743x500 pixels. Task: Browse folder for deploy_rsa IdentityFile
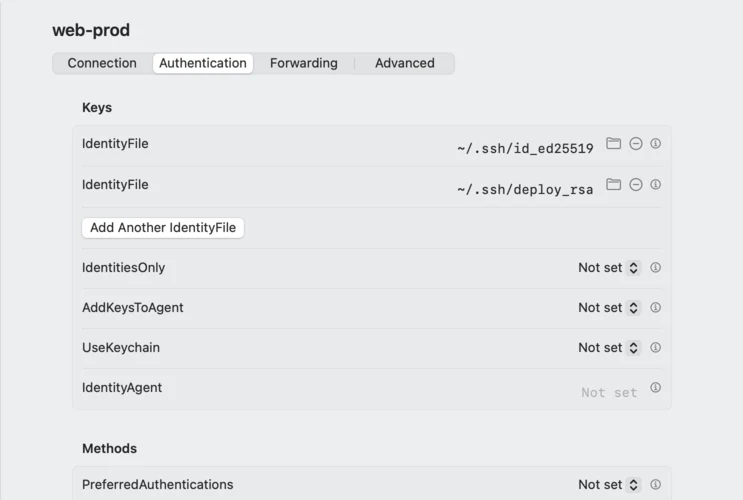[x=613, y=184]
